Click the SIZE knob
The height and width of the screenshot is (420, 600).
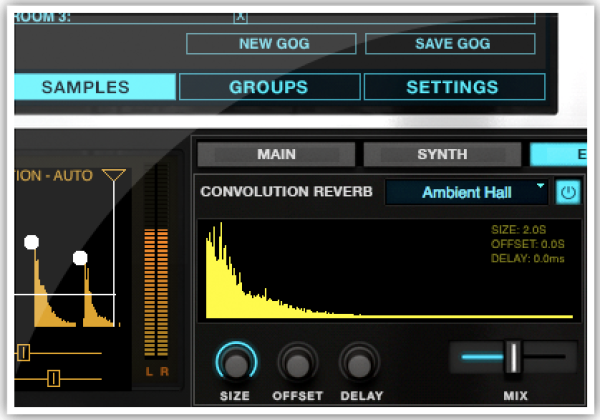235,363
